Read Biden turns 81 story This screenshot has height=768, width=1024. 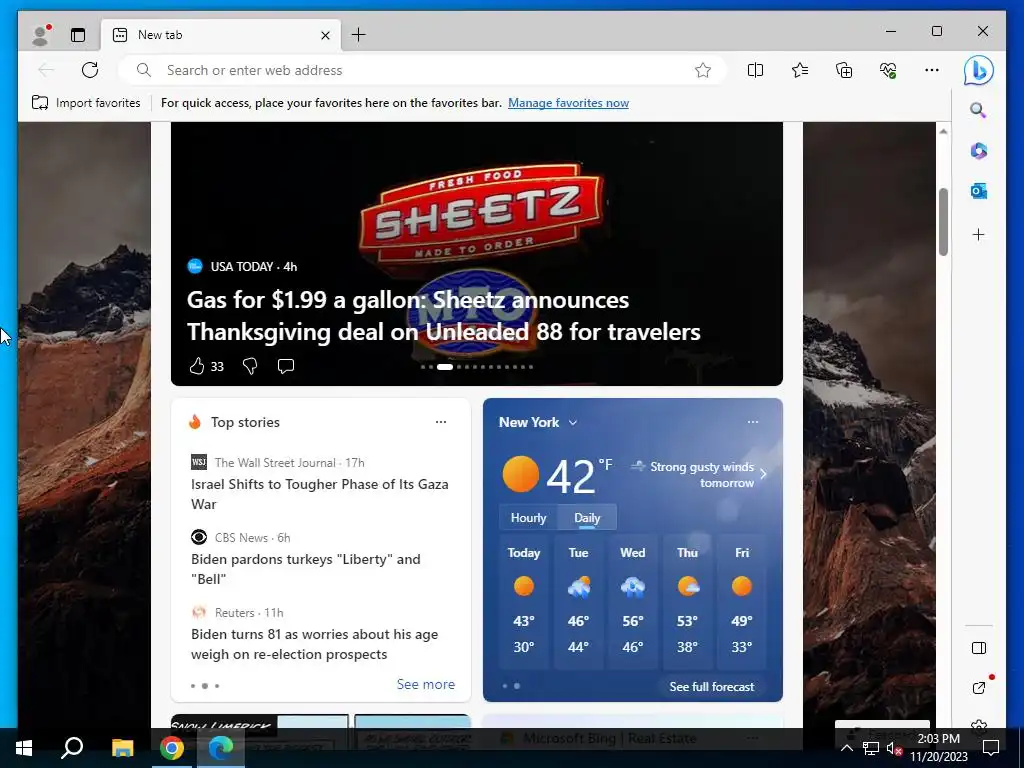tap(314, 644)
